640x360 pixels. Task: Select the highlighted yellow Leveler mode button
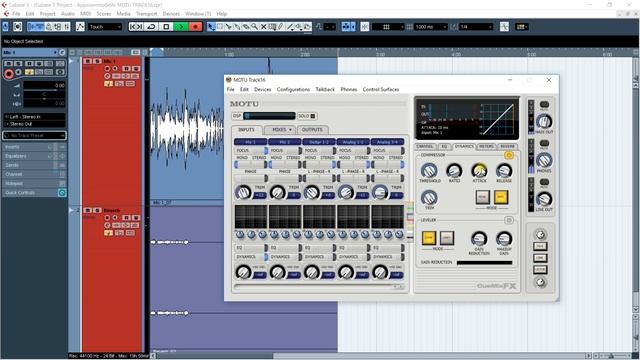click(x=429, y=238)
